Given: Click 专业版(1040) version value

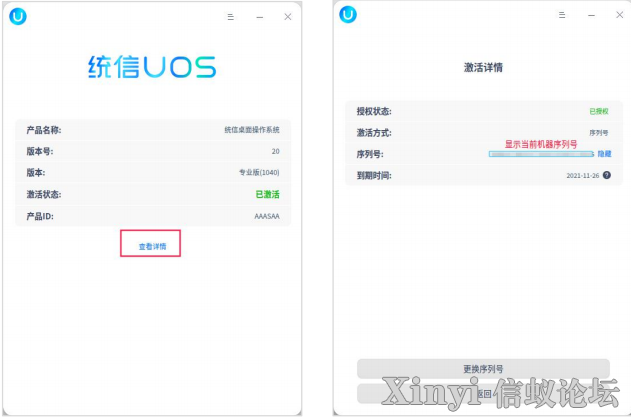Looking at the screenshot, I should [x=259, y=172].
